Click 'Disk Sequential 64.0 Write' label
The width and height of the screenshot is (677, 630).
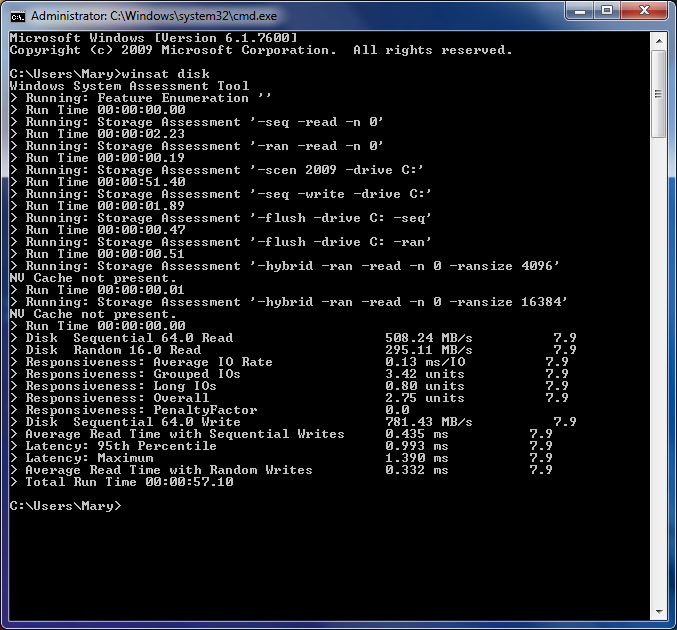coord(133,422)
